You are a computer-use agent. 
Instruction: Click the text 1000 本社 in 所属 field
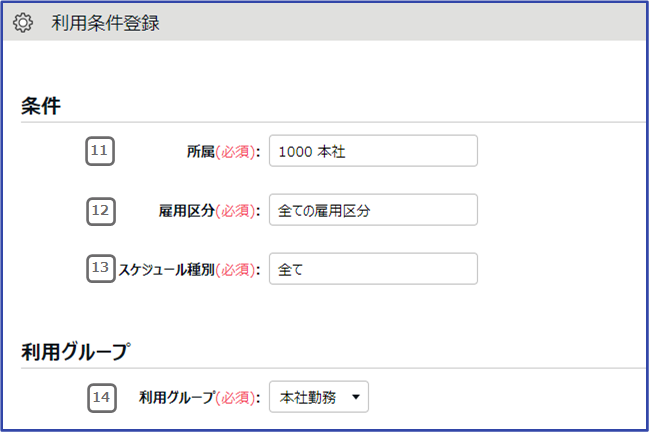(x=312, y=152)
